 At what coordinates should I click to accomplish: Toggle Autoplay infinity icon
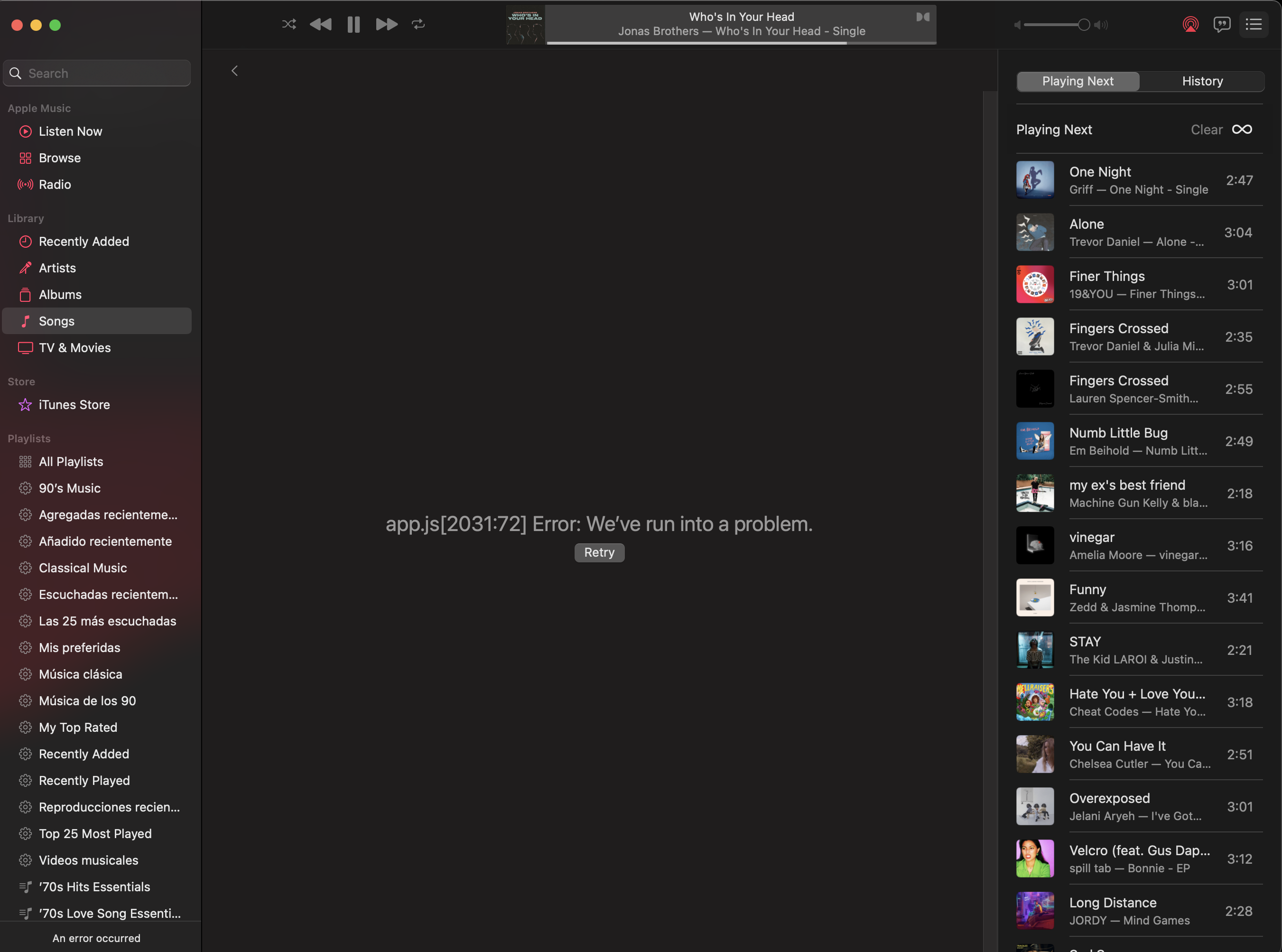[x=1242, y=129]
